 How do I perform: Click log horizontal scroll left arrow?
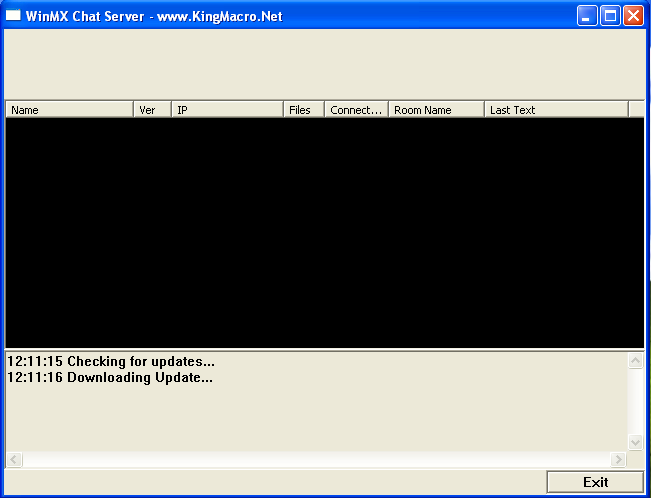click(14, 459)
